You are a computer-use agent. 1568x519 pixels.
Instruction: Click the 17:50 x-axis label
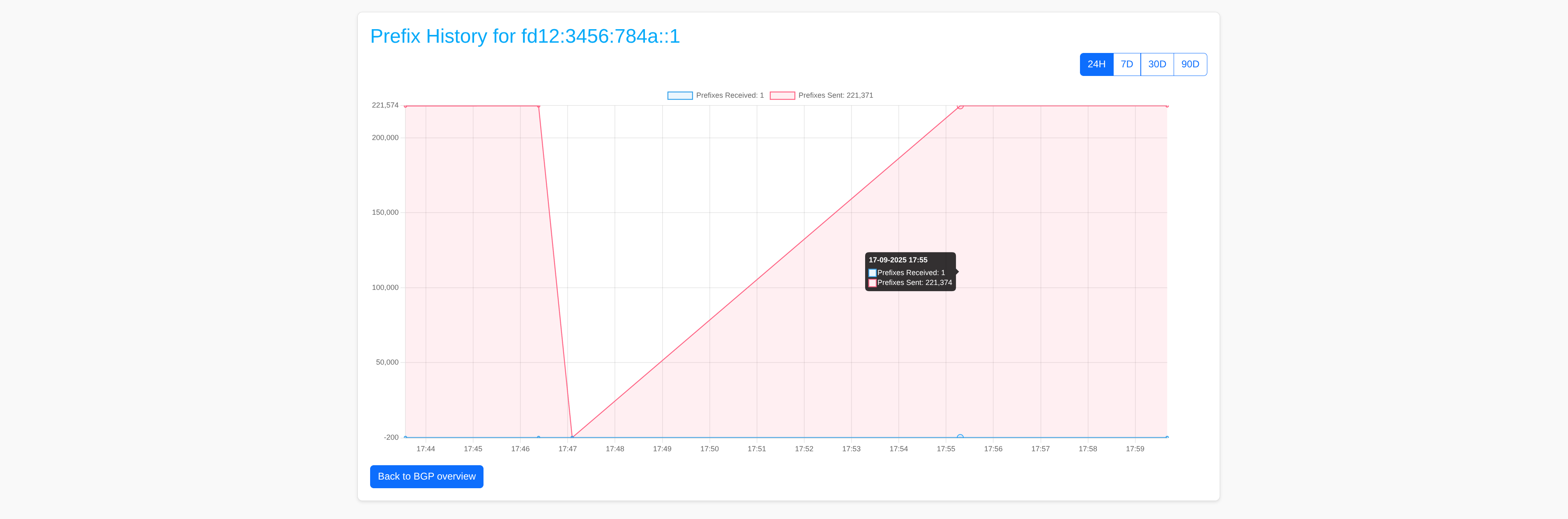coord(709,449)
